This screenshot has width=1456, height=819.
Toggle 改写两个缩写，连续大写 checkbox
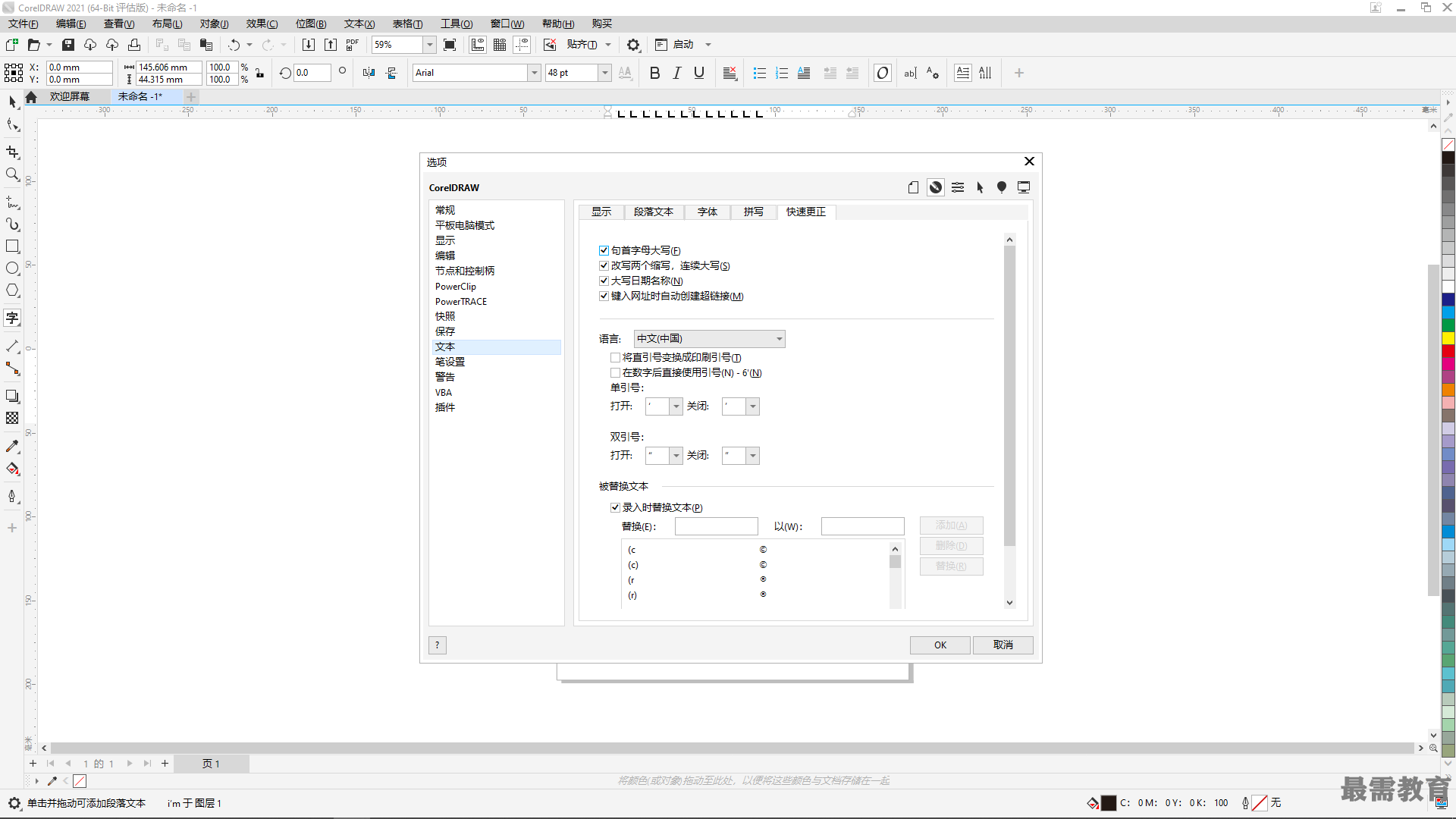coord(604,265)
